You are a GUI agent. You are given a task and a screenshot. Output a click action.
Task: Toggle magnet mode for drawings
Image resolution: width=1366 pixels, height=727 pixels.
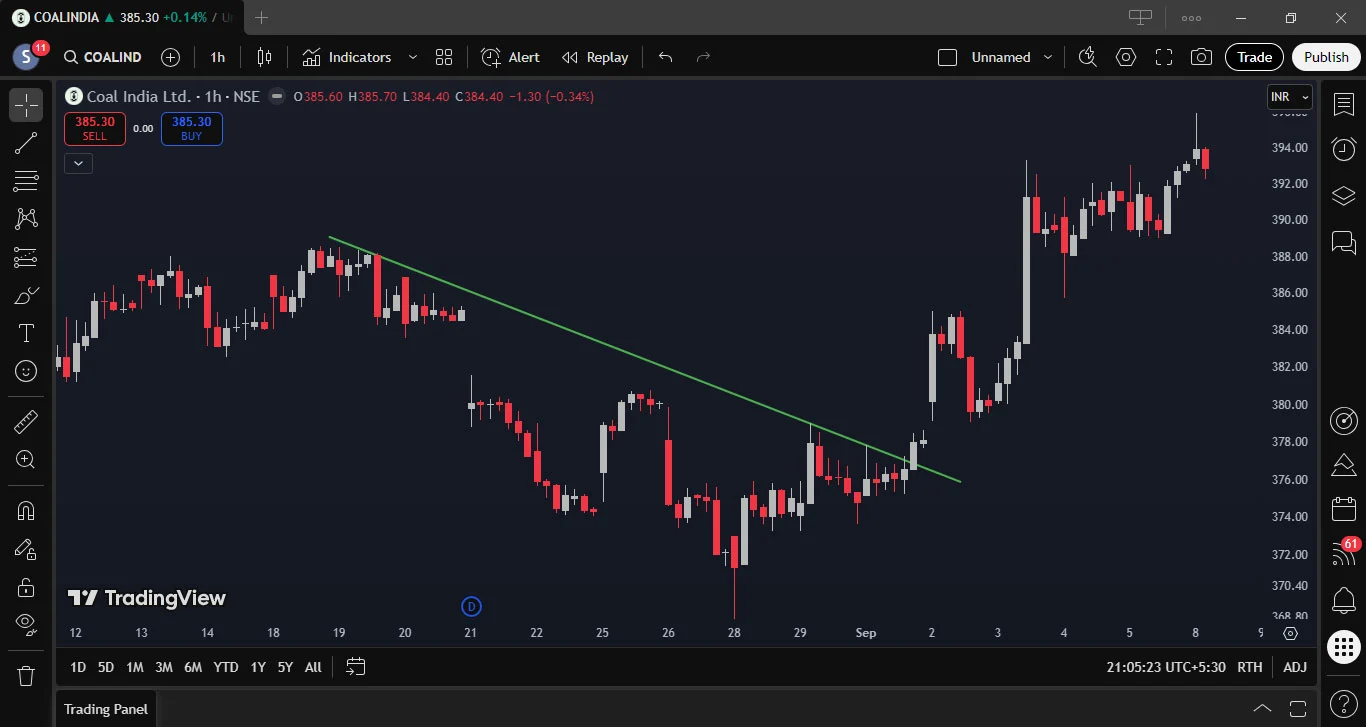[x=26, y=511]
